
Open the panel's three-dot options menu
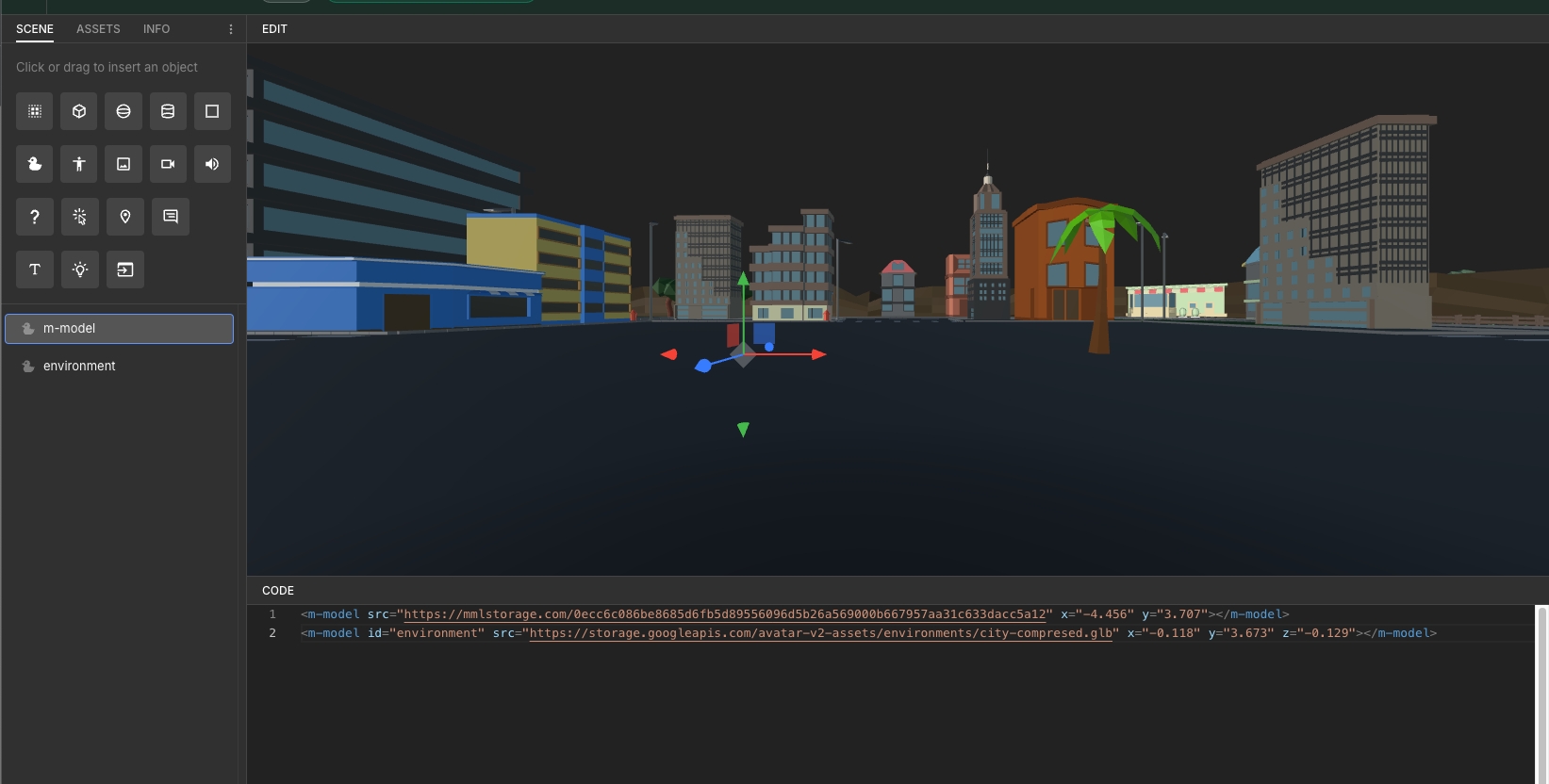[x=231, y=29]
